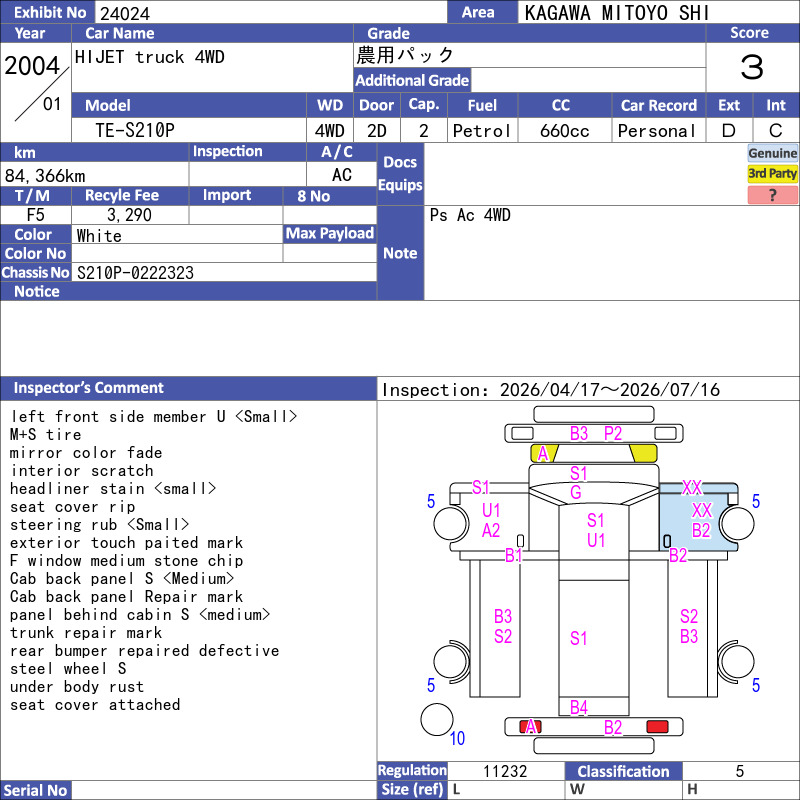Click the Color No field
Viewport: 800px width, 800px height.
click(177, 253)
